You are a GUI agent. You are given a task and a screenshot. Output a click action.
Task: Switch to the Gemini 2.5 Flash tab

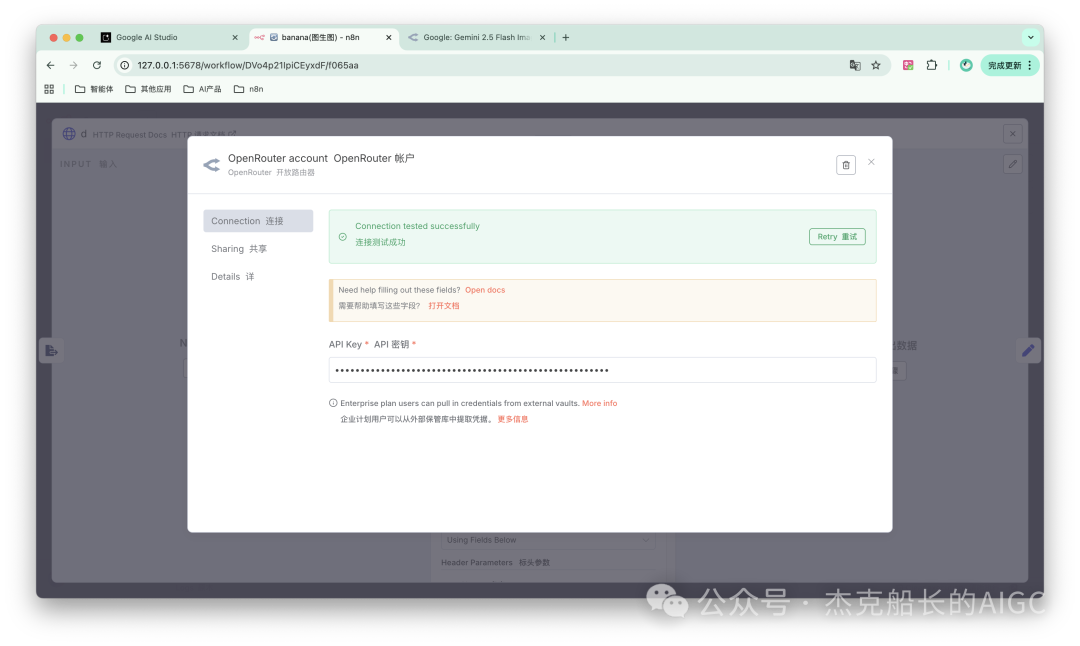475,38
